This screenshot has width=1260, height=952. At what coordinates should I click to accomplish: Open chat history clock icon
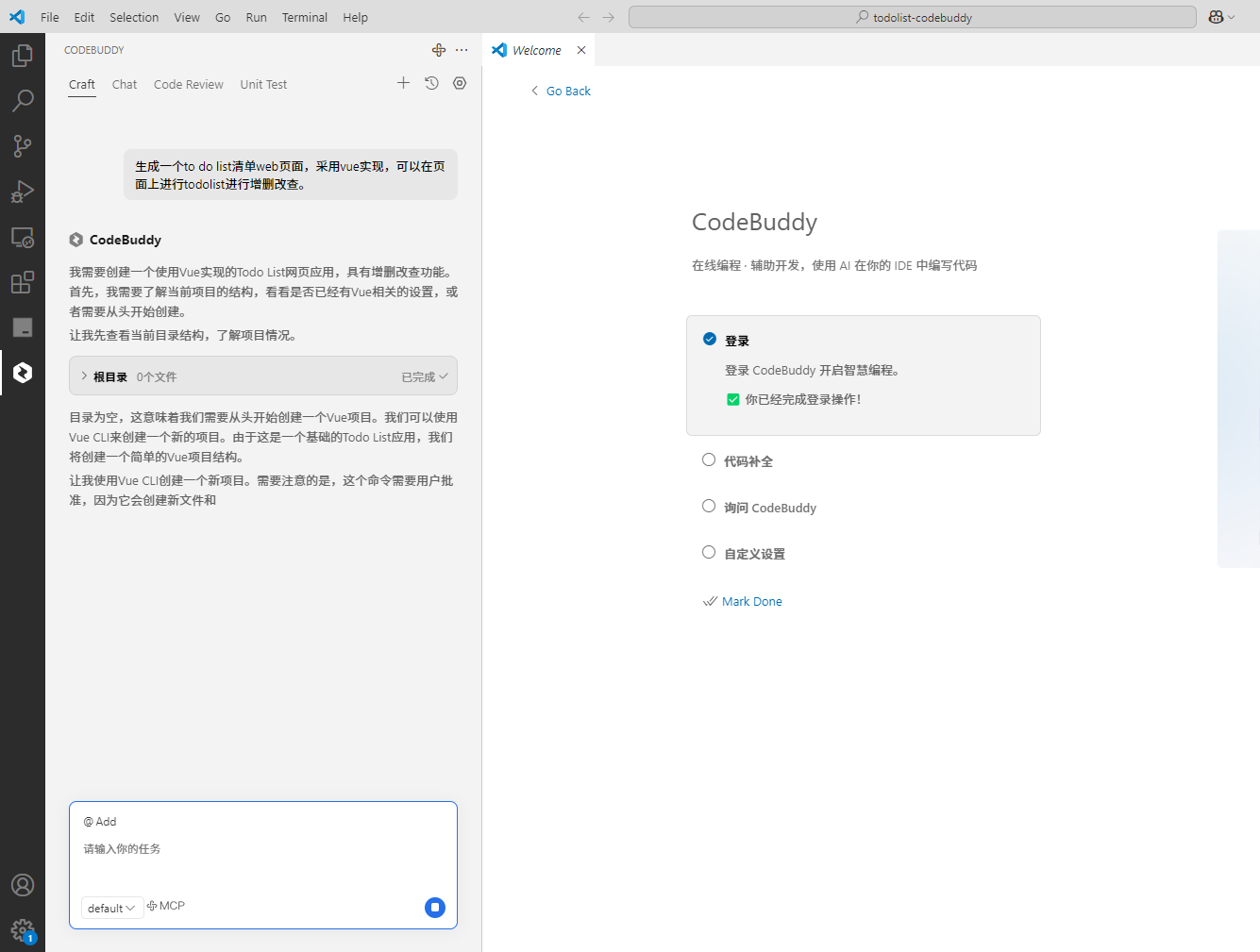pos(431,83)
